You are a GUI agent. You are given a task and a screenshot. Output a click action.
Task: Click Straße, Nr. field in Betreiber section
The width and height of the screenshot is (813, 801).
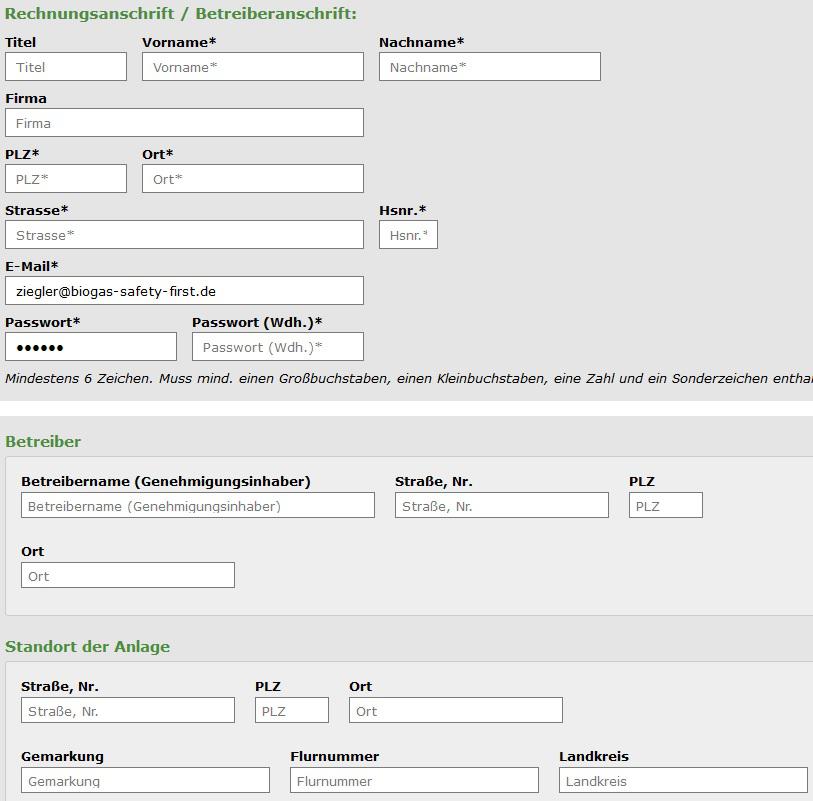(501, 506)
